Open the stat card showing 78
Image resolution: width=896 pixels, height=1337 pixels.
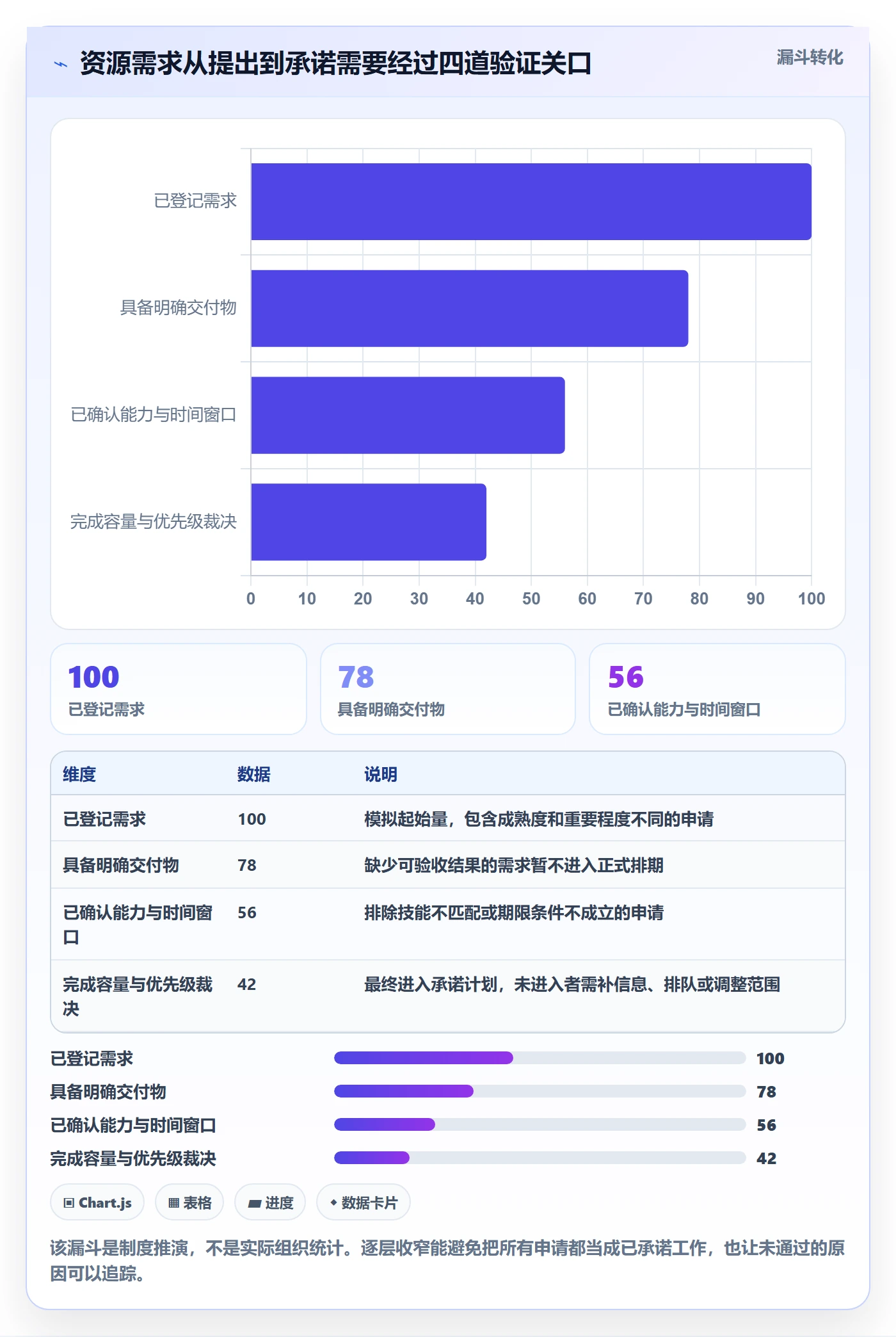tap(448, 689)
